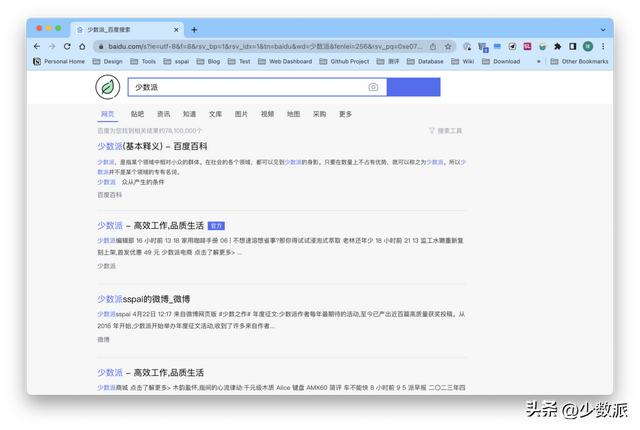Open result 少数派(基本释义) - 百度百科
This screenshot has width=640, height=430.
click(x=152, y=146)
